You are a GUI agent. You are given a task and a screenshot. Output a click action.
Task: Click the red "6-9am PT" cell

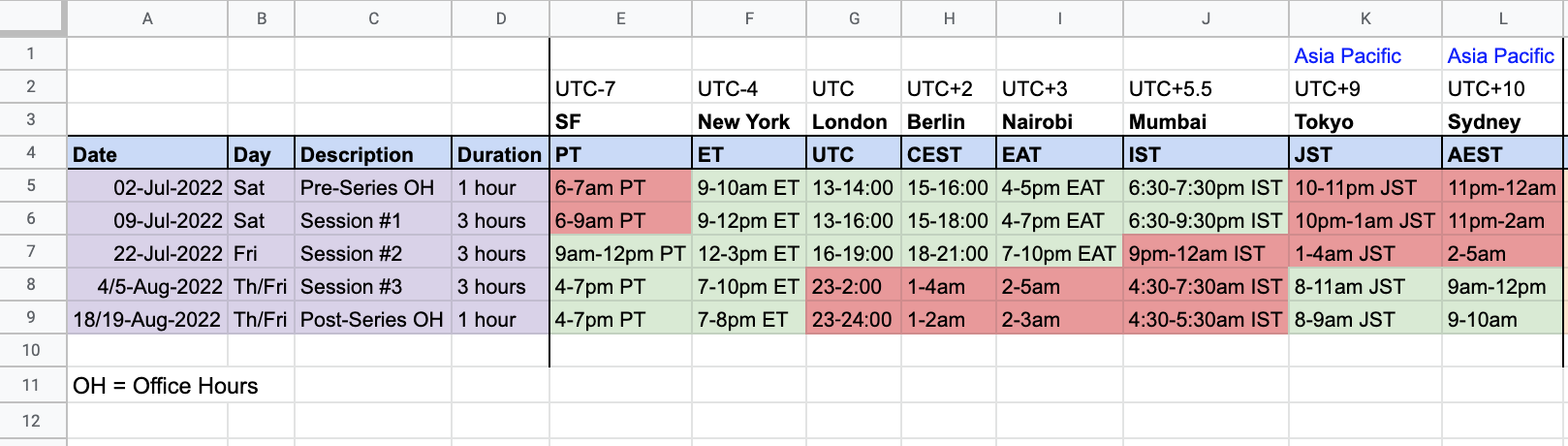(620, 221)
